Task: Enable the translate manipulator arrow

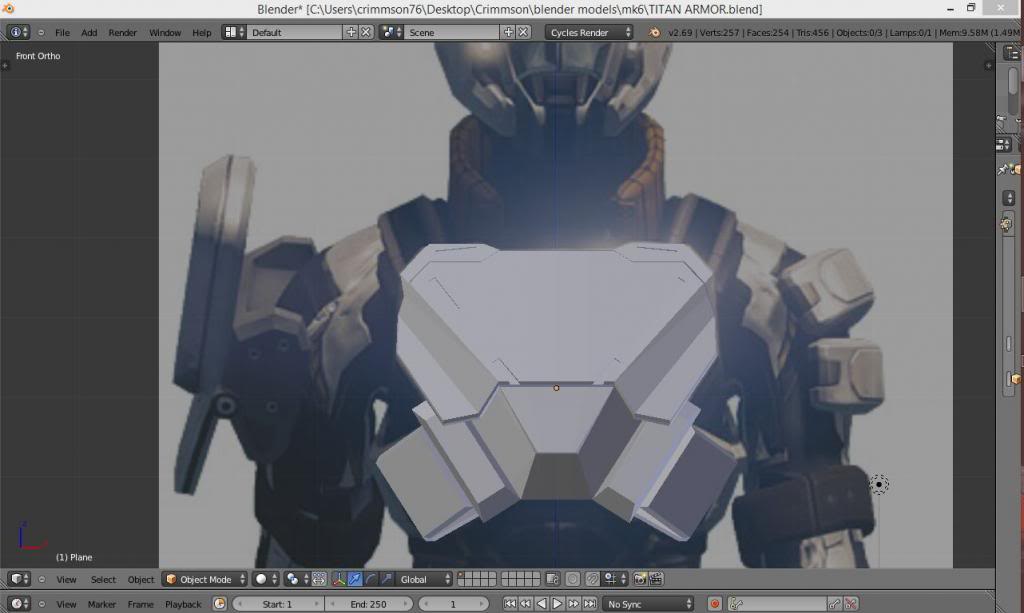Action: [x=355, y=579]
